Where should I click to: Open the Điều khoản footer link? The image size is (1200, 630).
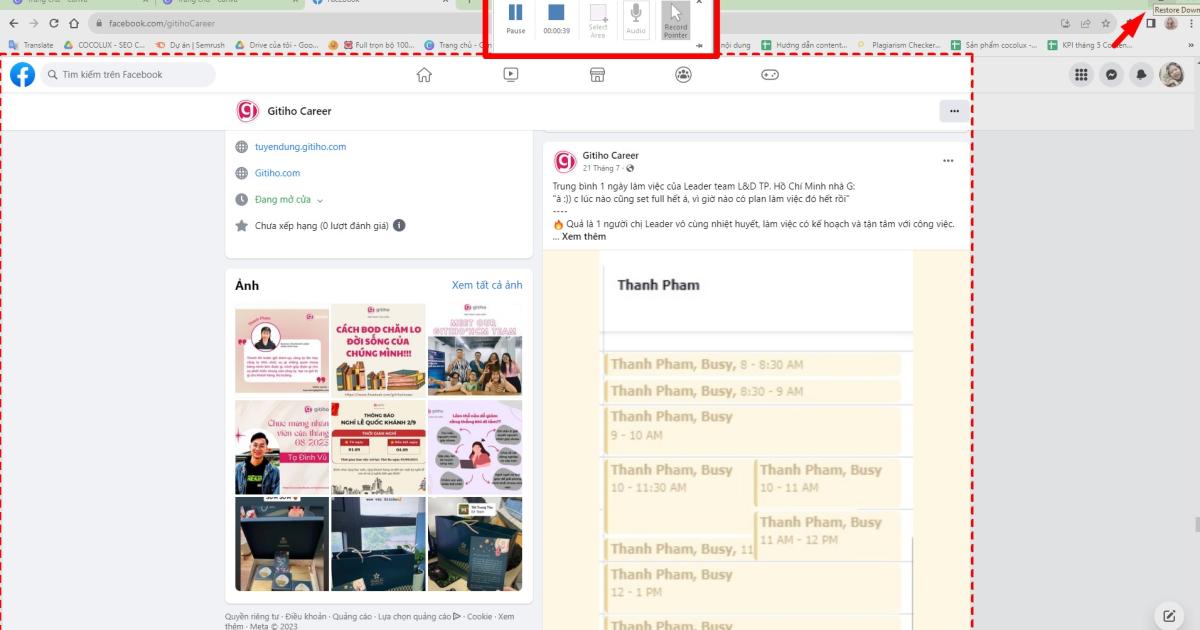[x=307, y=617]
